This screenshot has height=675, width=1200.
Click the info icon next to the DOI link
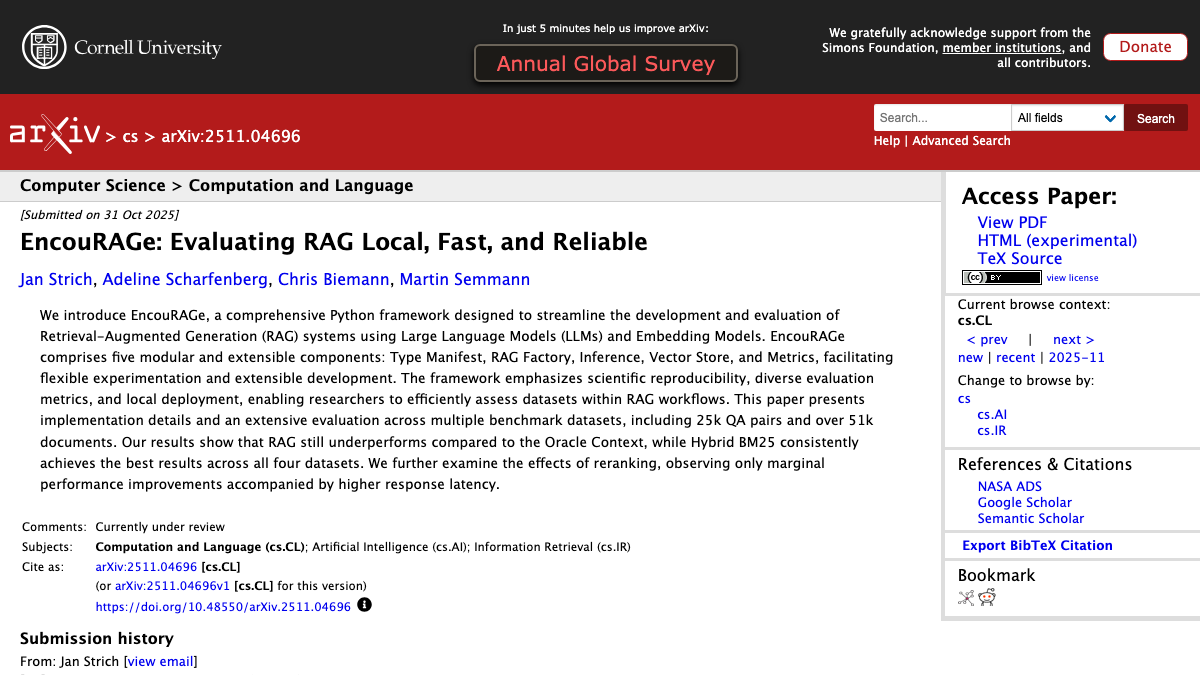click(x=364, y=605)
